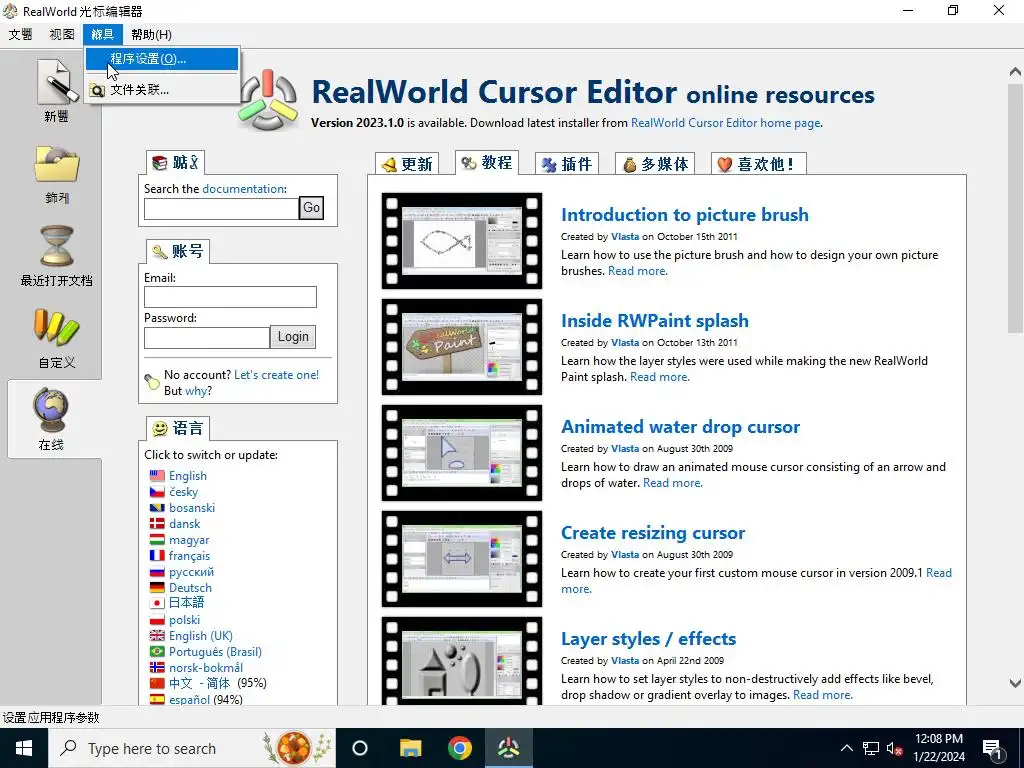1024x768 pixels.
Task: Open Layer styles / effects title link
Action: [648, 639]
